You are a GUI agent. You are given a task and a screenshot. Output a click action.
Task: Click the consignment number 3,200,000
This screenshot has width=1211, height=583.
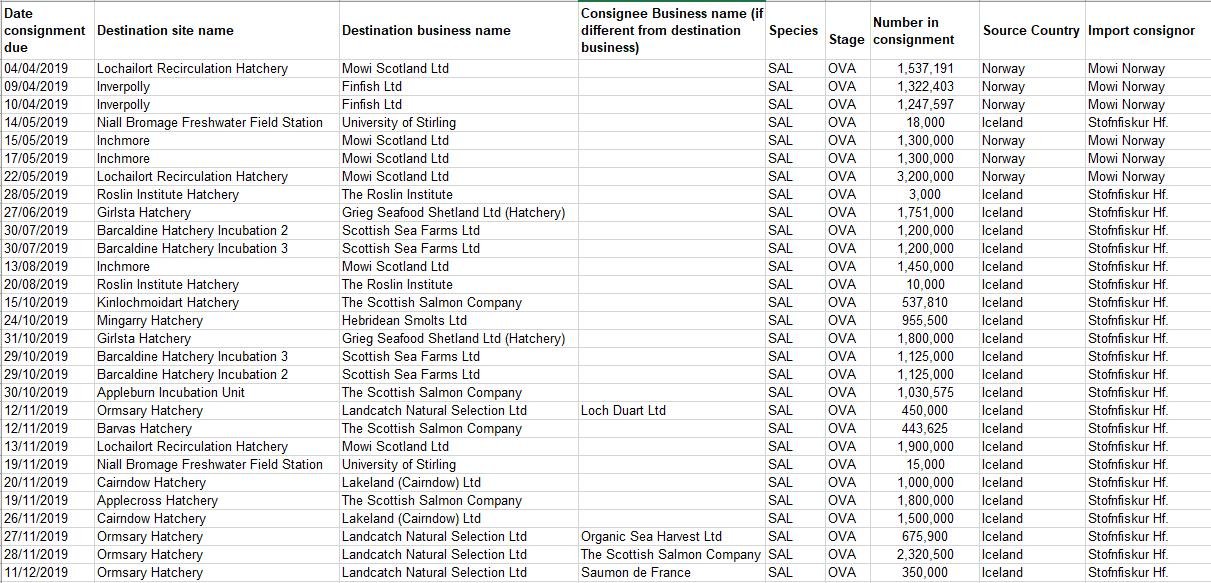pos(925,177)
